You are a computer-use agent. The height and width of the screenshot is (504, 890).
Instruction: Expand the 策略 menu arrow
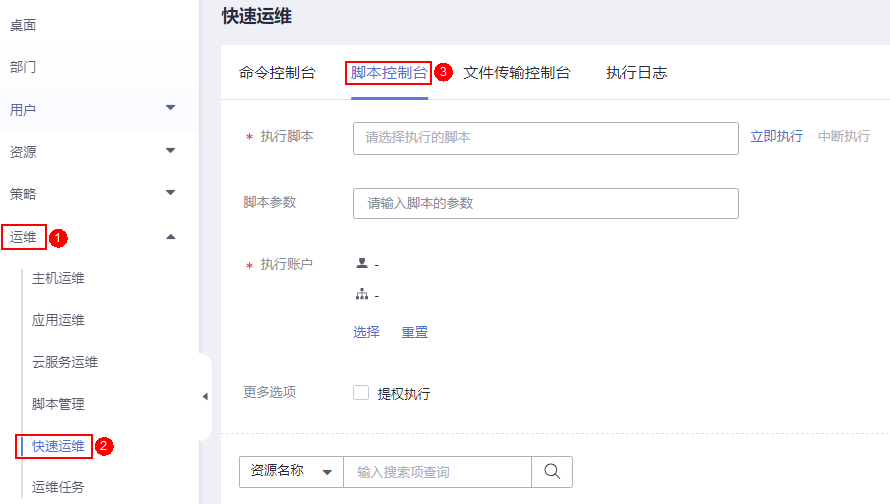(170, 192)
